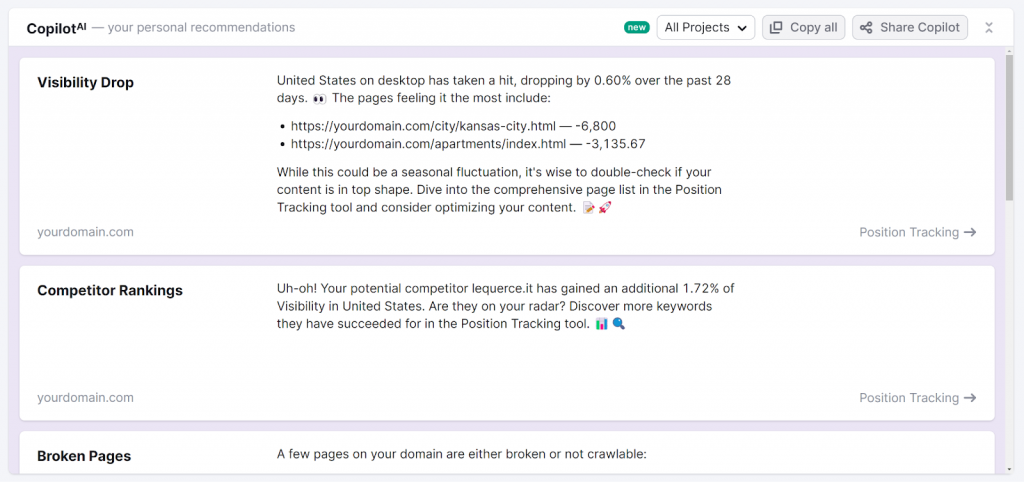
Task: Click the magnifying glass emoji in Competitor Rankings
Action: click(619, 325)
